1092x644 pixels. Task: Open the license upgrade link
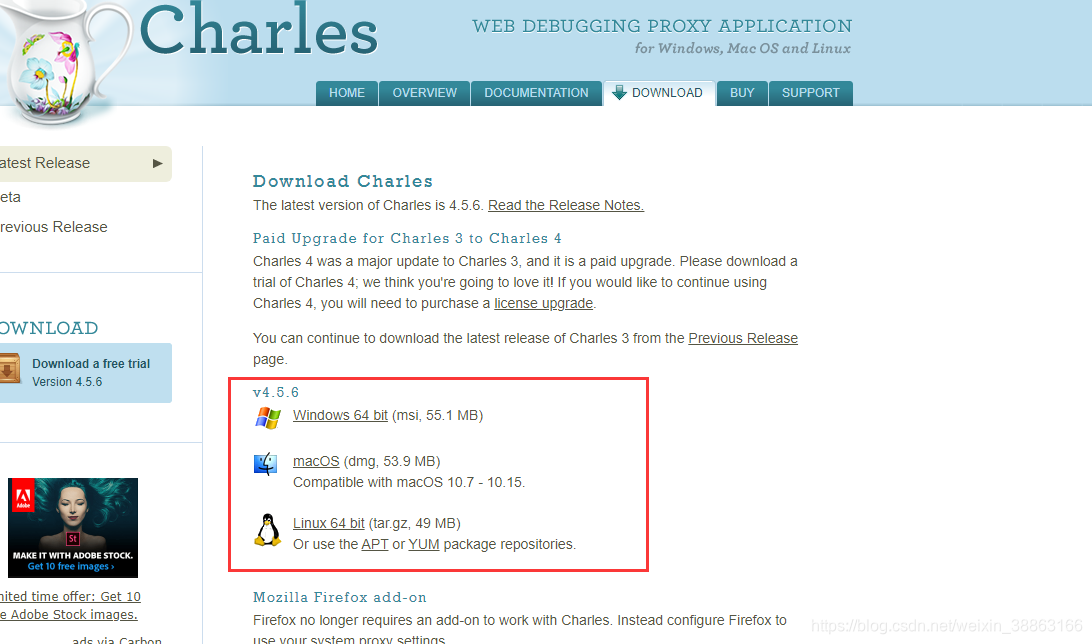543,304
